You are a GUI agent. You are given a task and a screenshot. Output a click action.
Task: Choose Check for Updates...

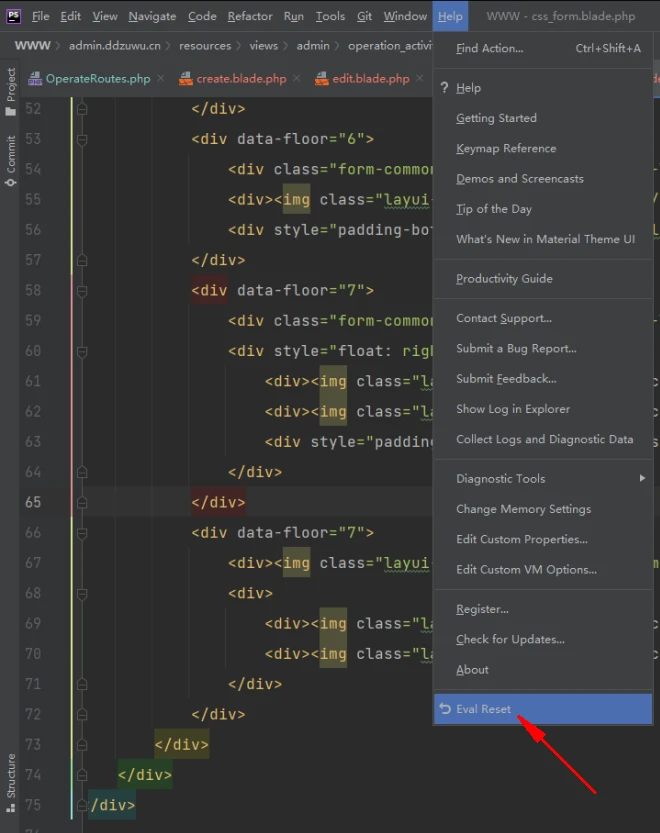[x=510, y=640]
